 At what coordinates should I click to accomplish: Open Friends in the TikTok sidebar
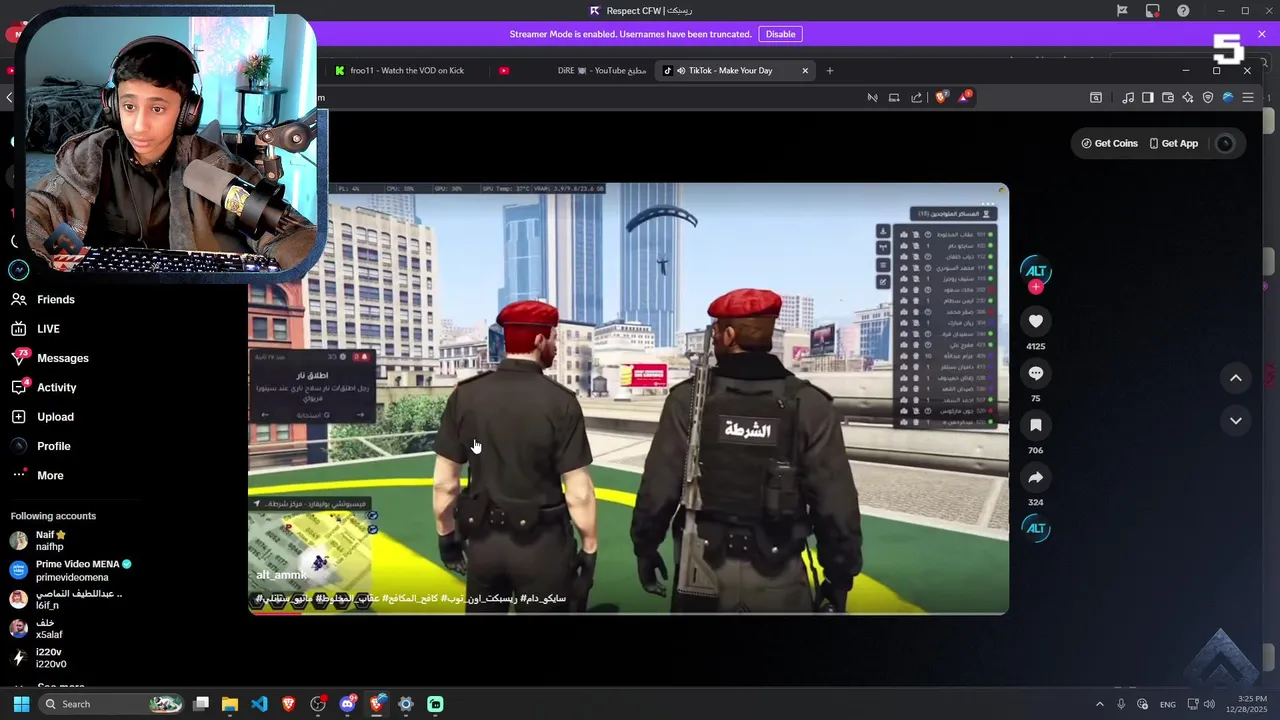[43, 299]
